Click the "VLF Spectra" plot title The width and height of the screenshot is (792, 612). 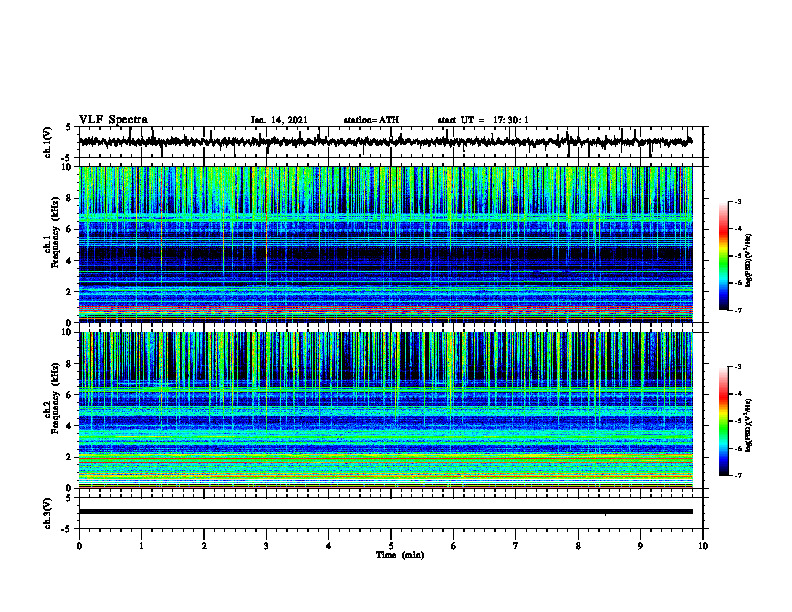[113, 120]
